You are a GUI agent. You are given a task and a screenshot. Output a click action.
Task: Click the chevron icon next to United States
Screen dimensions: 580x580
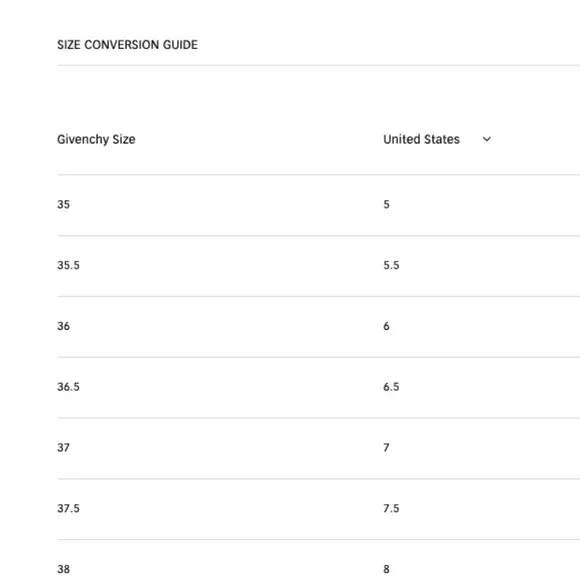pos(487,139)
